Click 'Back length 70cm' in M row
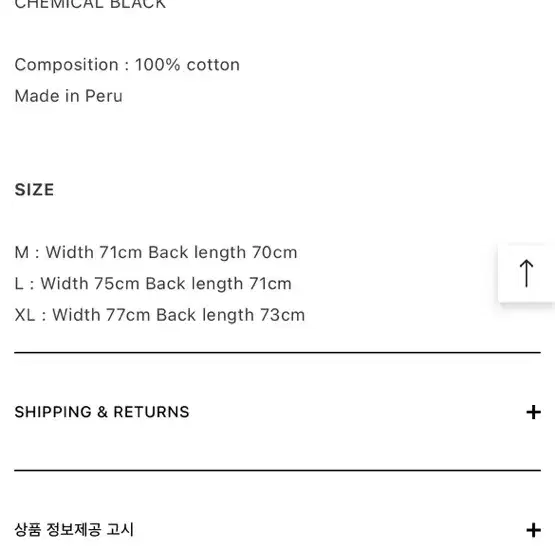 [x=223, y=252]
